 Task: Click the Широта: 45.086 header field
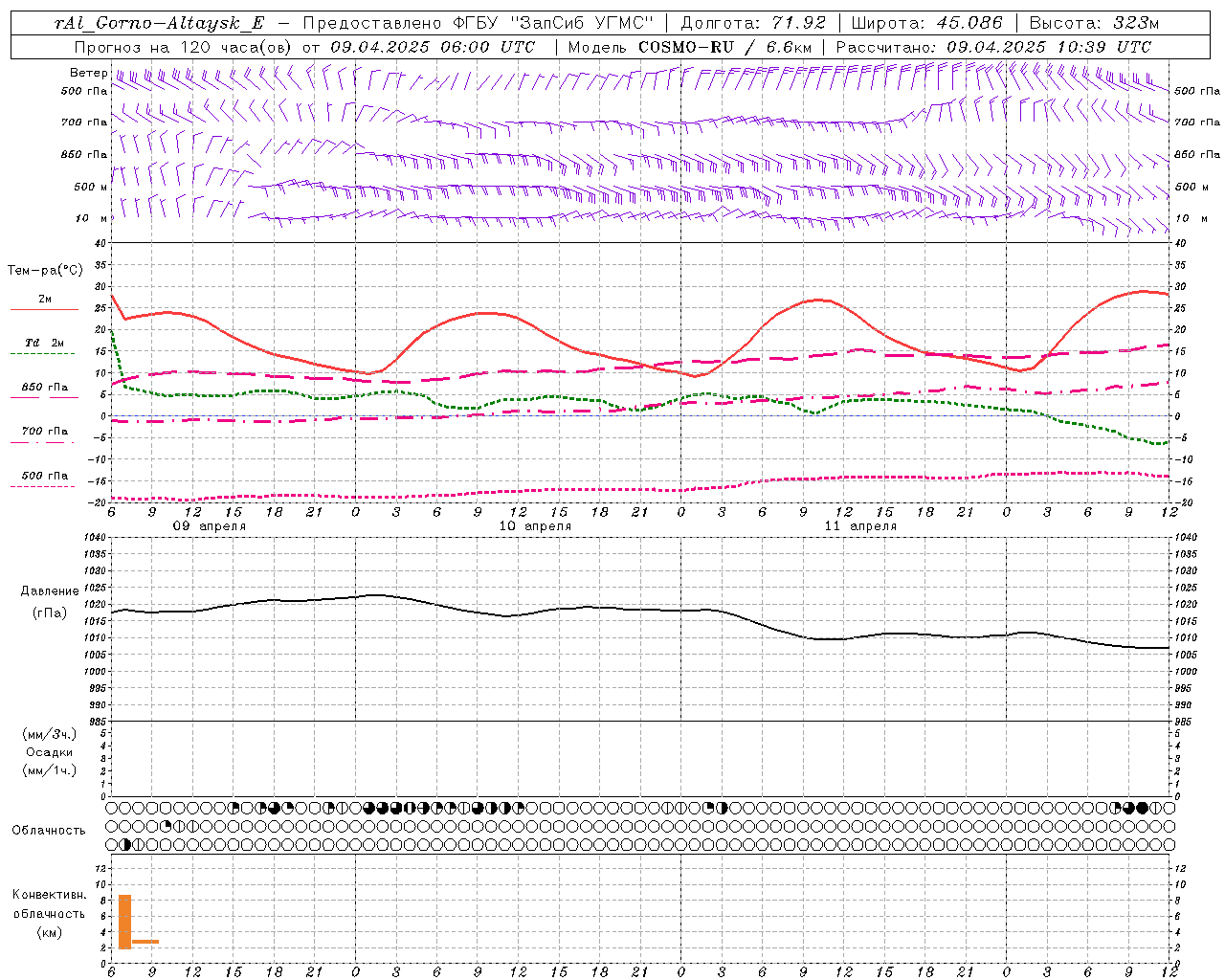[x=927, y=23]
